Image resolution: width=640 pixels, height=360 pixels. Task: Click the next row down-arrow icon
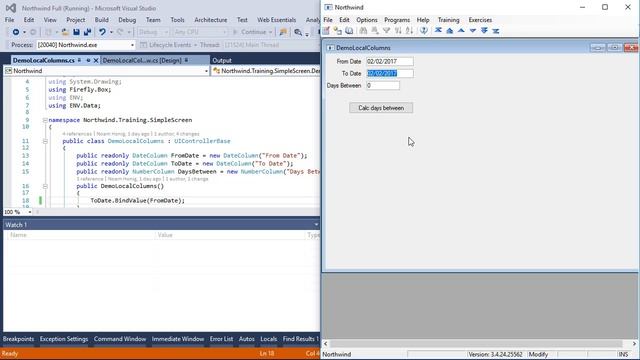pos(473,31)
